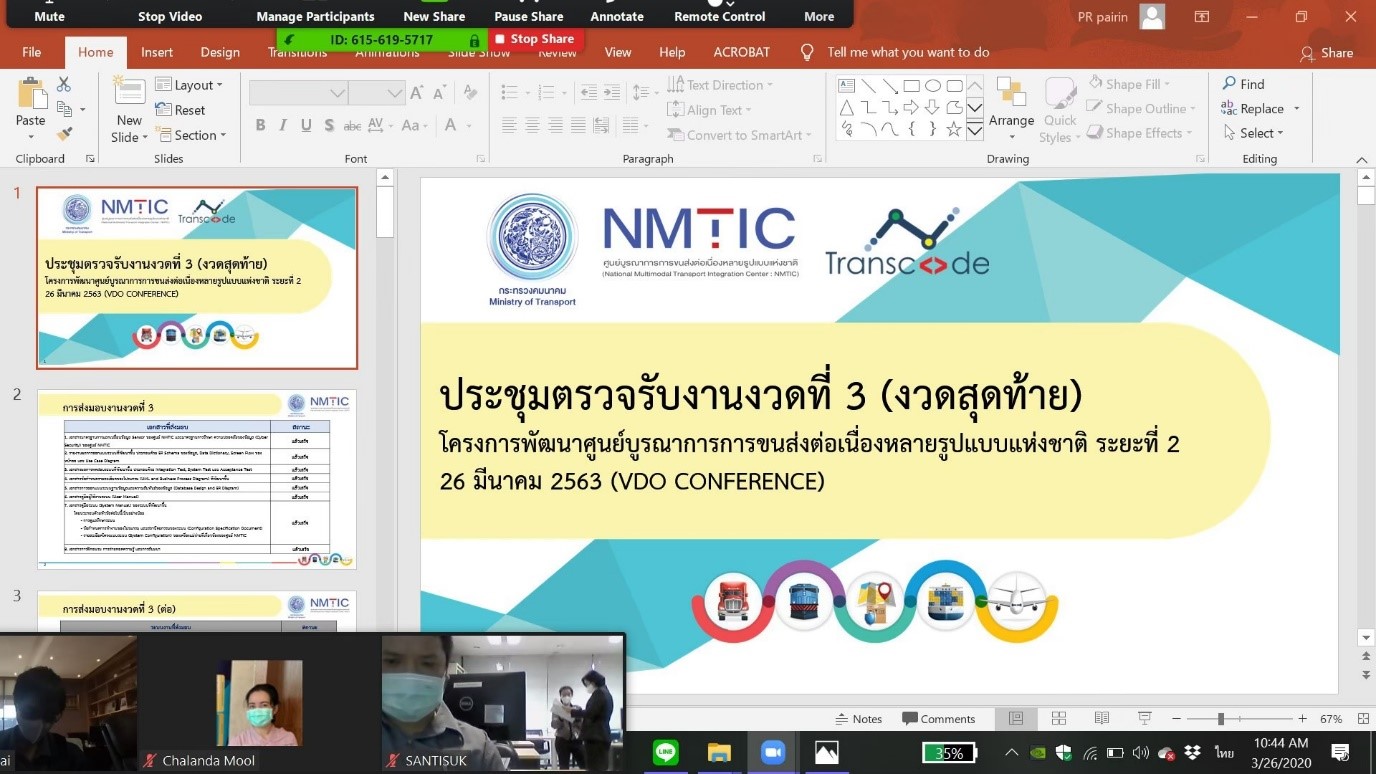Open Quick Styles gallery
The width and height of the screenshot is (1376, 774).
(x=1060, y=110)
